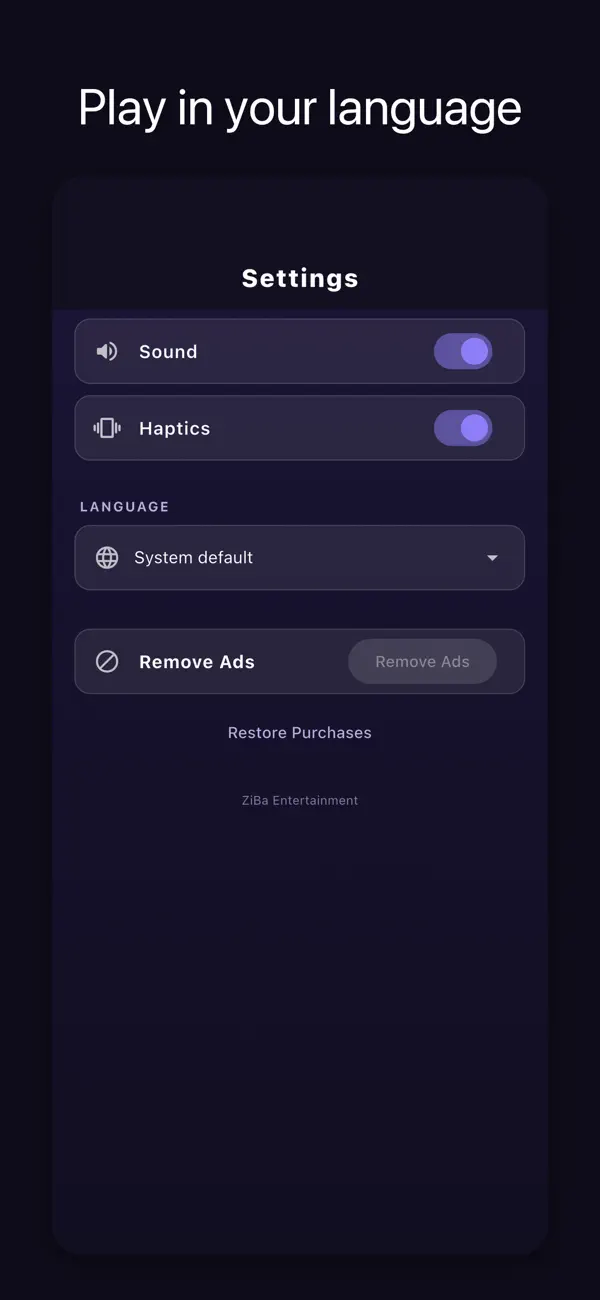The width and height of the screenshot is (600, 1300).
Task: Select the Haptics label text
Action: click(175, 428)
